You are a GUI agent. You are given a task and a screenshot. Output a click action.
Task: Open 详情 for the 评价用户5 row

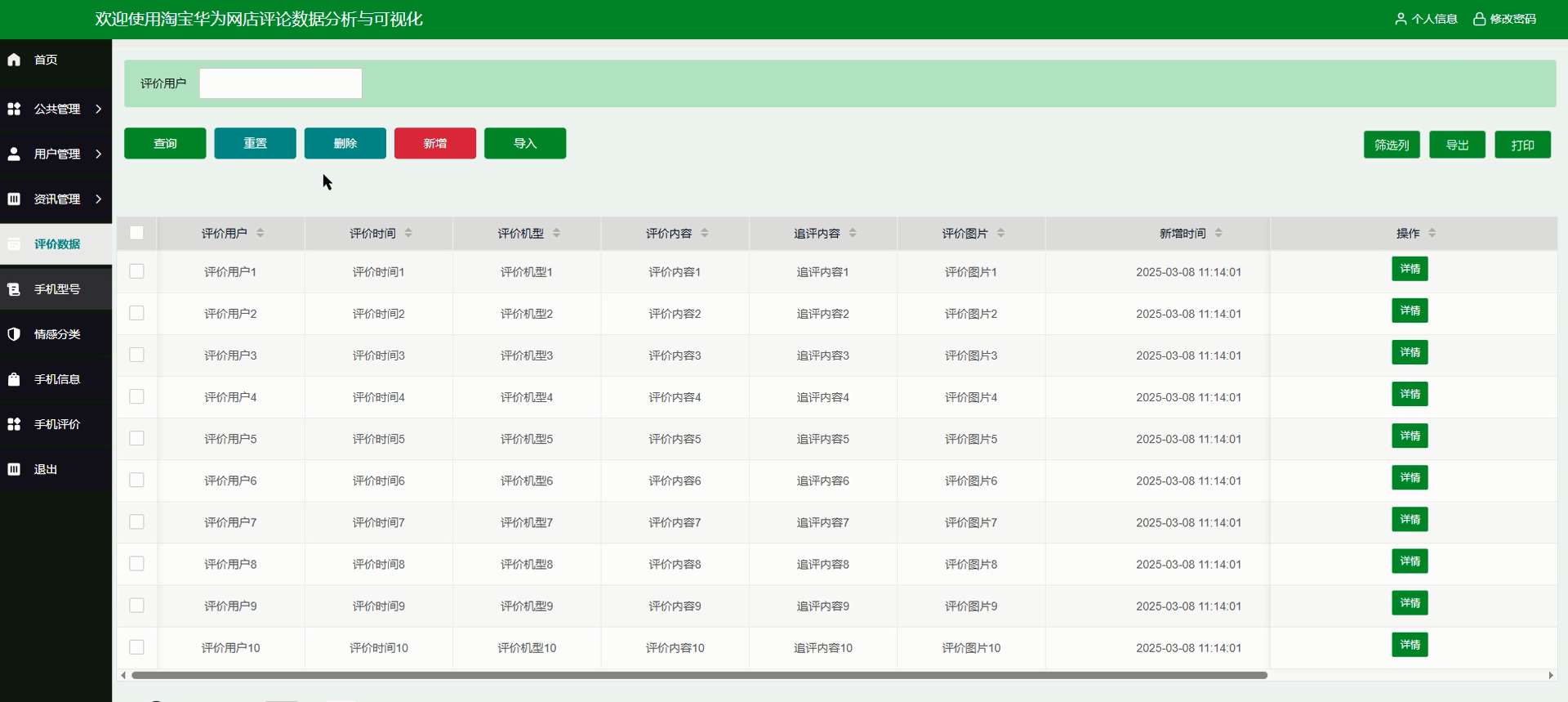coord(1410,436)
